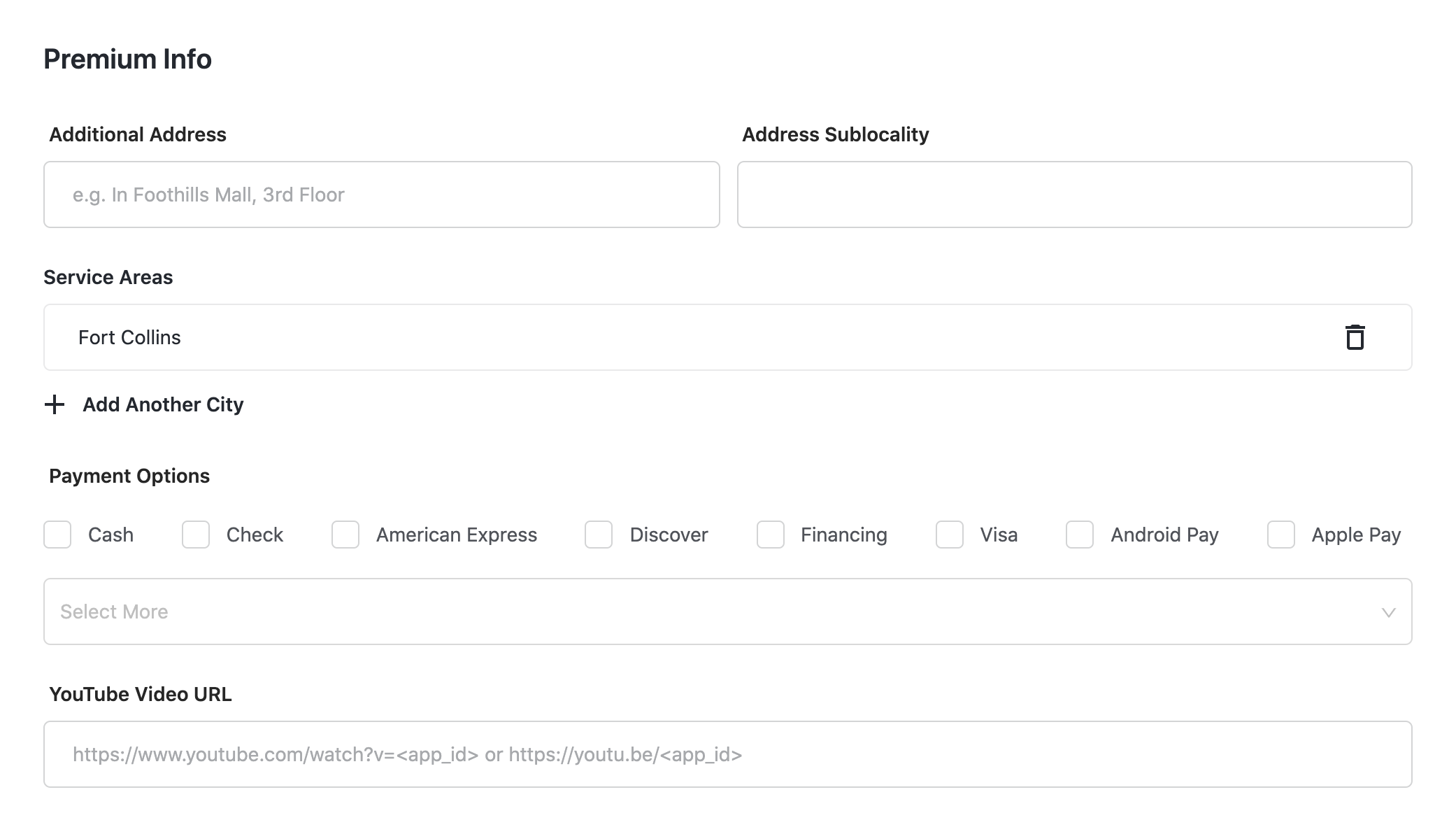Screen dimensions: 1456x813
Task: Click the Apple Pay label text
Action: pos(1355,535)
